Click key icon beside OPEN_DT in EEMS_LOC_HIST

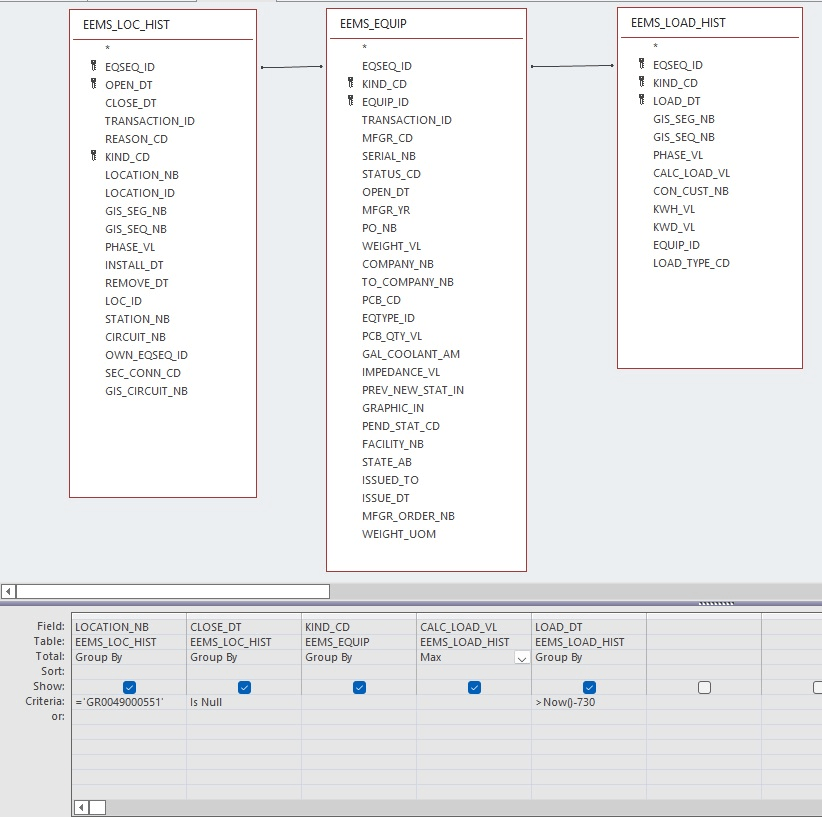point(94,83)
